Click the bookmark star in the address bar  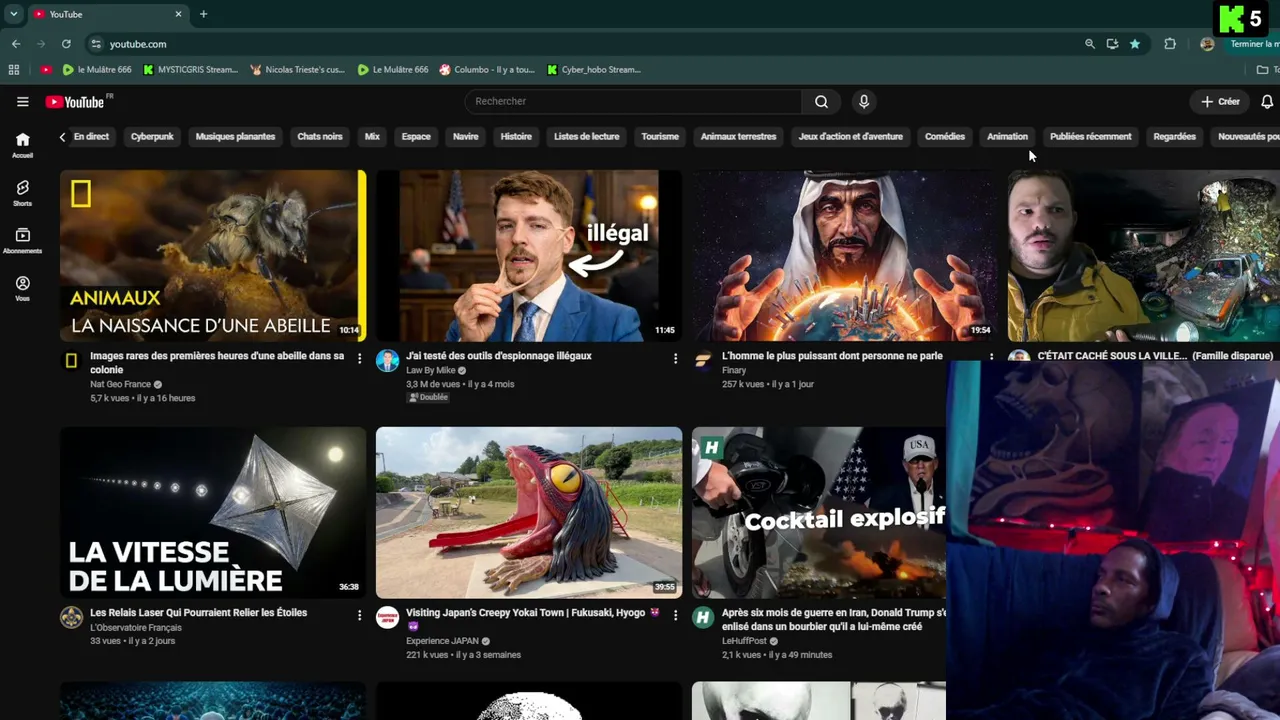(x=1135, y=44)
